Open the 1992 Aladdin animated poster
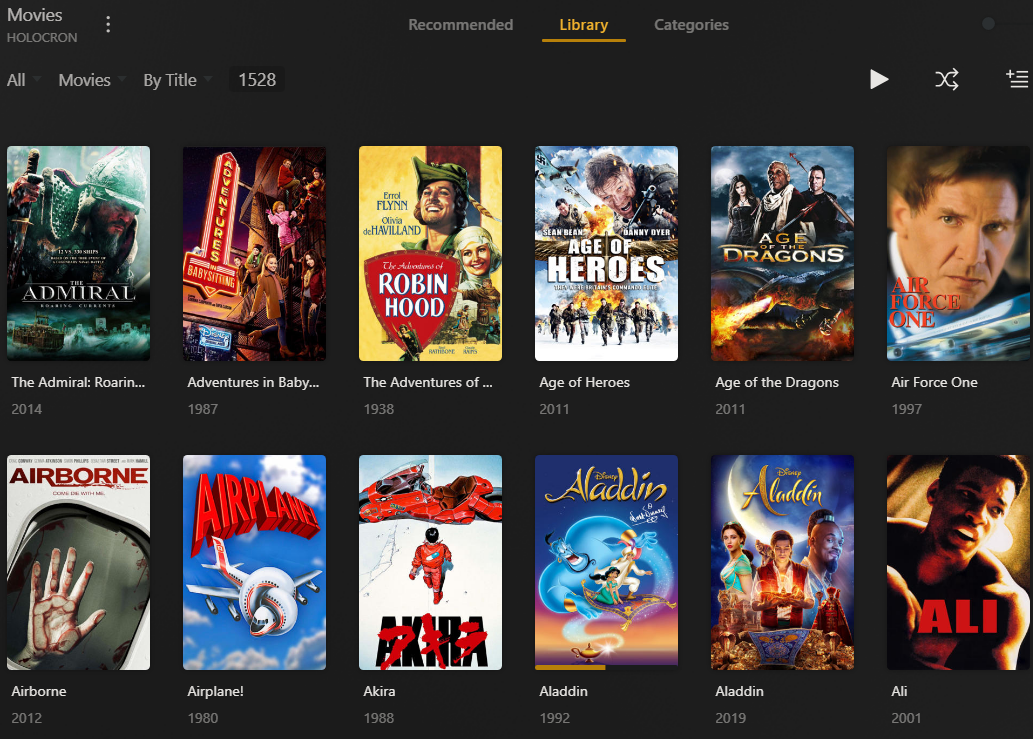Image resolution: width=1033 pixels, height=739 pixels. [606, 562]
